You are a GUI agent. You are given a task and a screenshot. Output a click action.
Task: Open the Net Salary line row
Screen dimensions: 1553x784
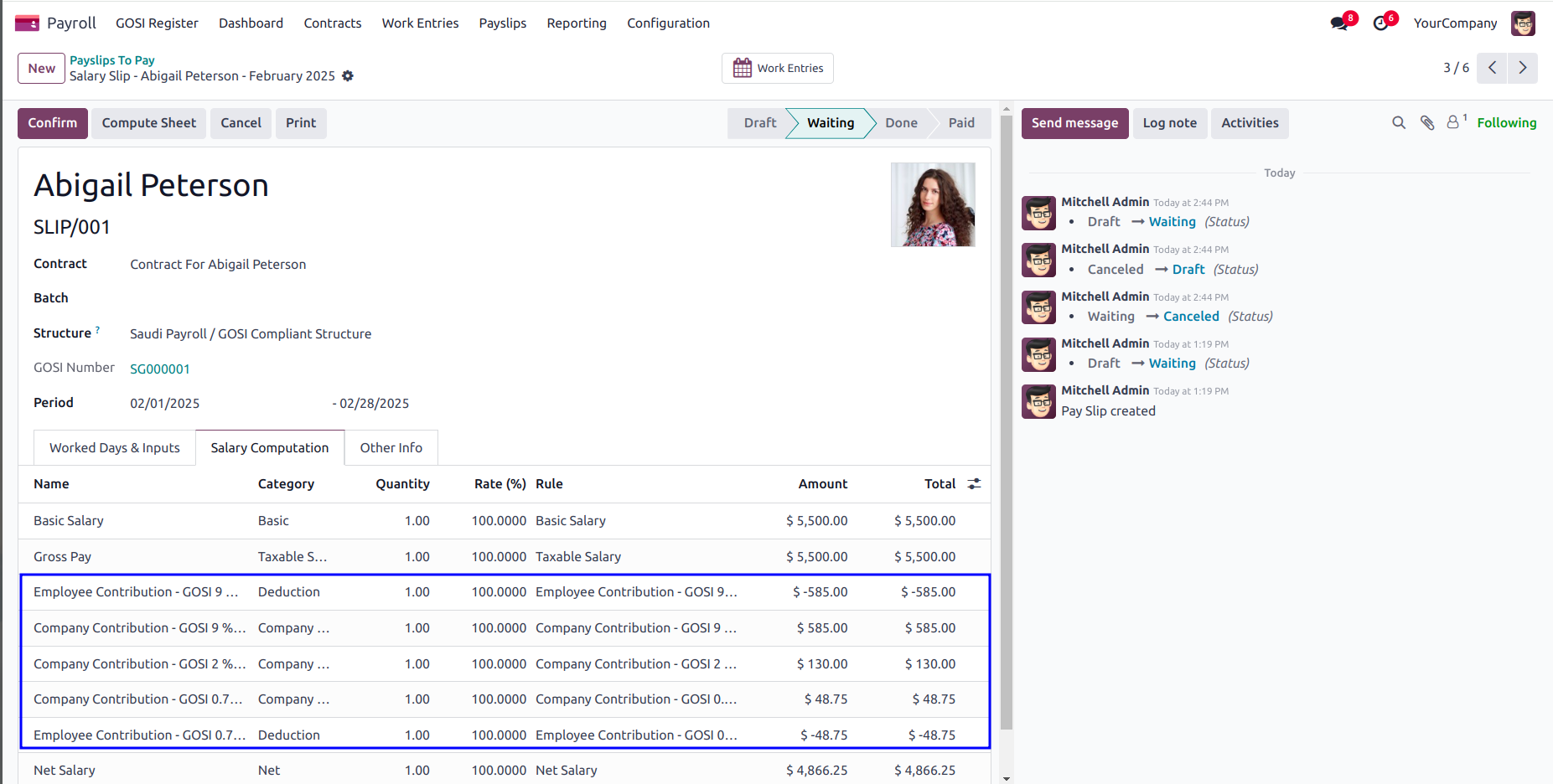(504, 770)
